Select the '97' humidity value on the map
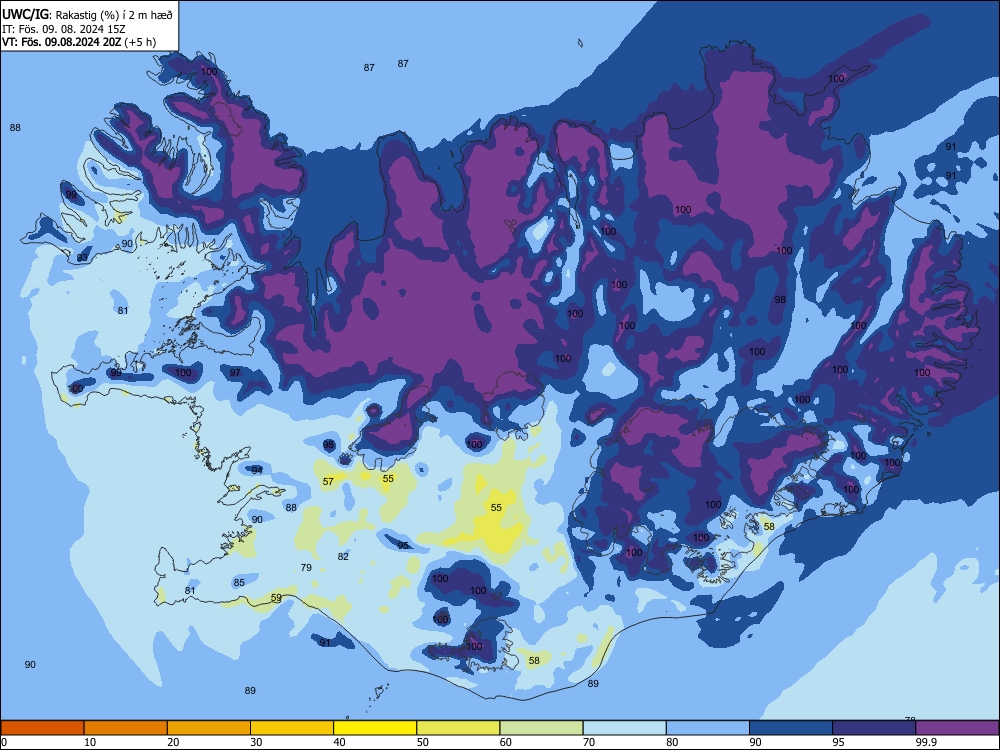 (x=235, y=372)
